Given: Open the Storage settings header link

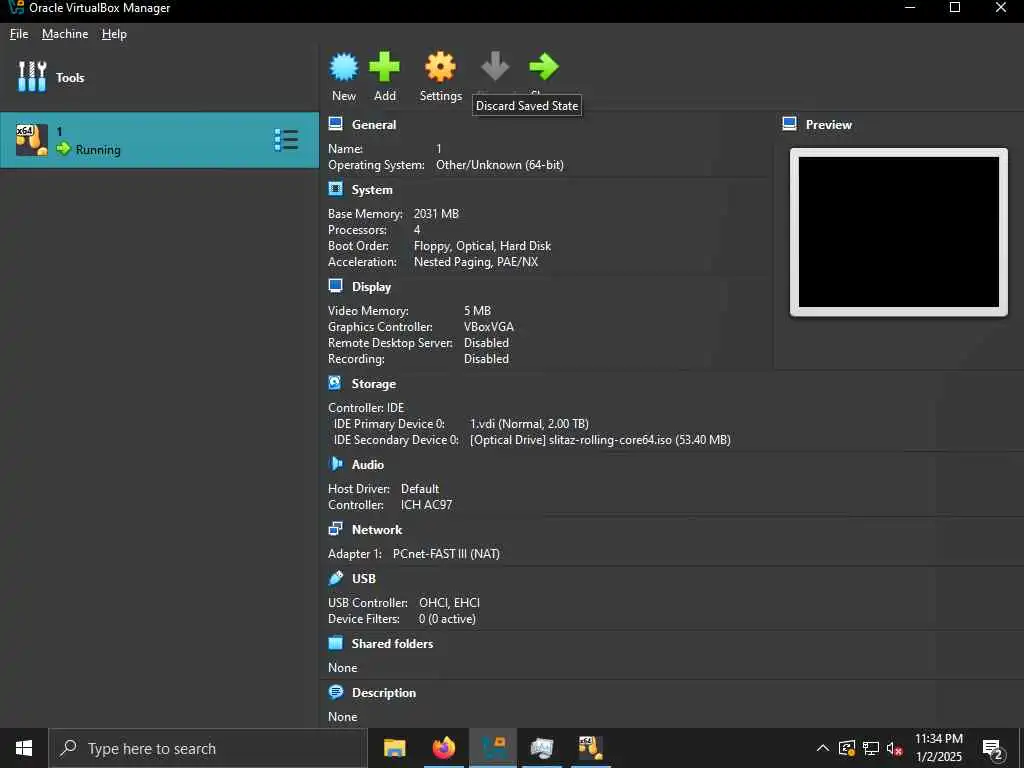Looking at the screenshot, I should 374,384.
